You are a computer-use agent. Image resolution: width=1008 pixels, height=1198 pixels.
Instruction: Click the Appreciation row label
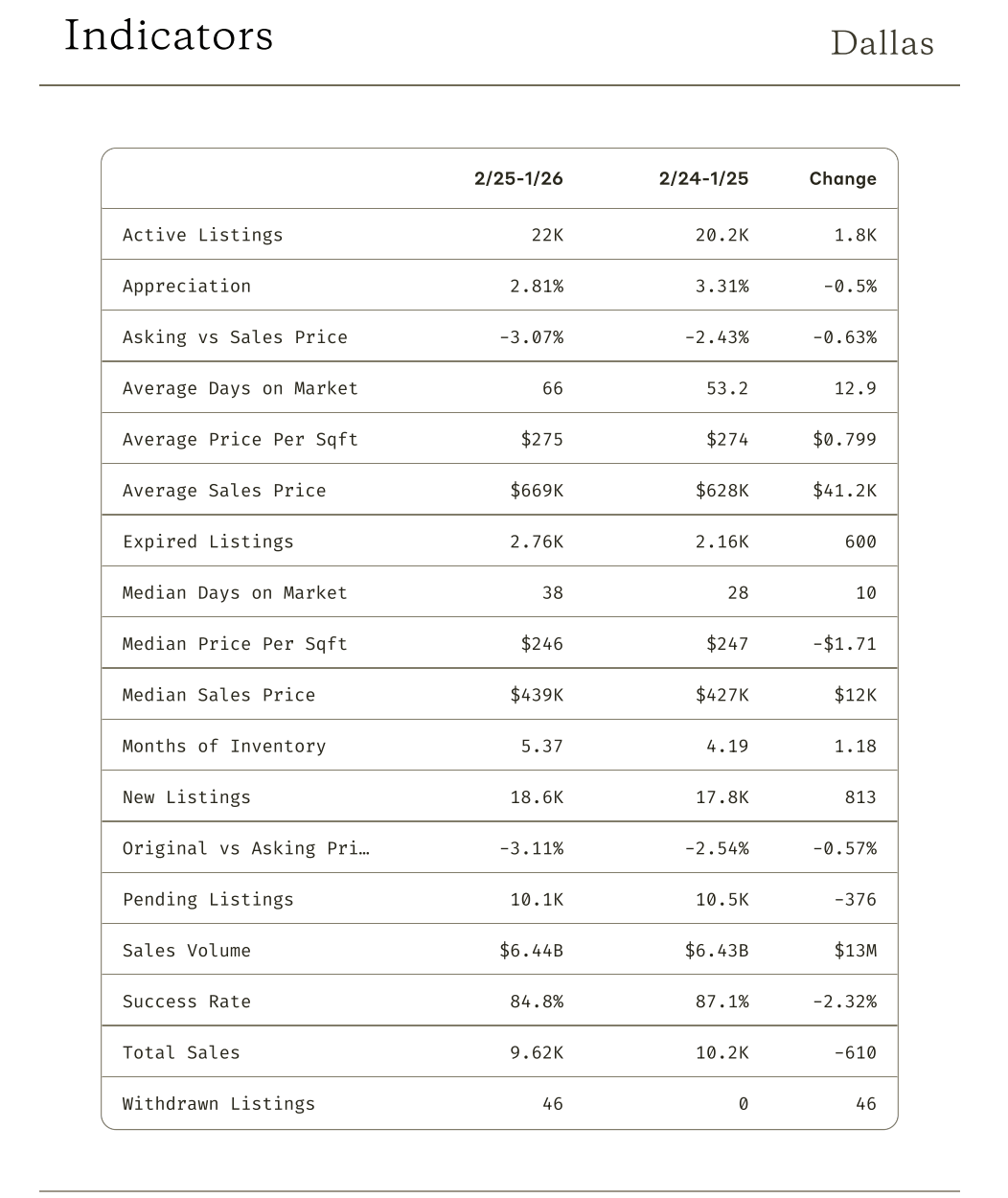point(187,286)
